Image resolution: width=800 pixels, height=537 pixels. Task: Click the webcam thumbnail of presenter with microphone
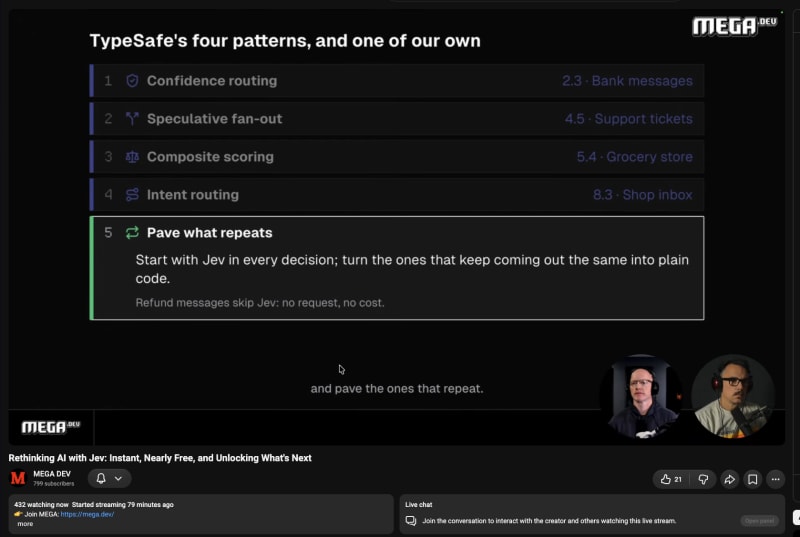point(733,397)
